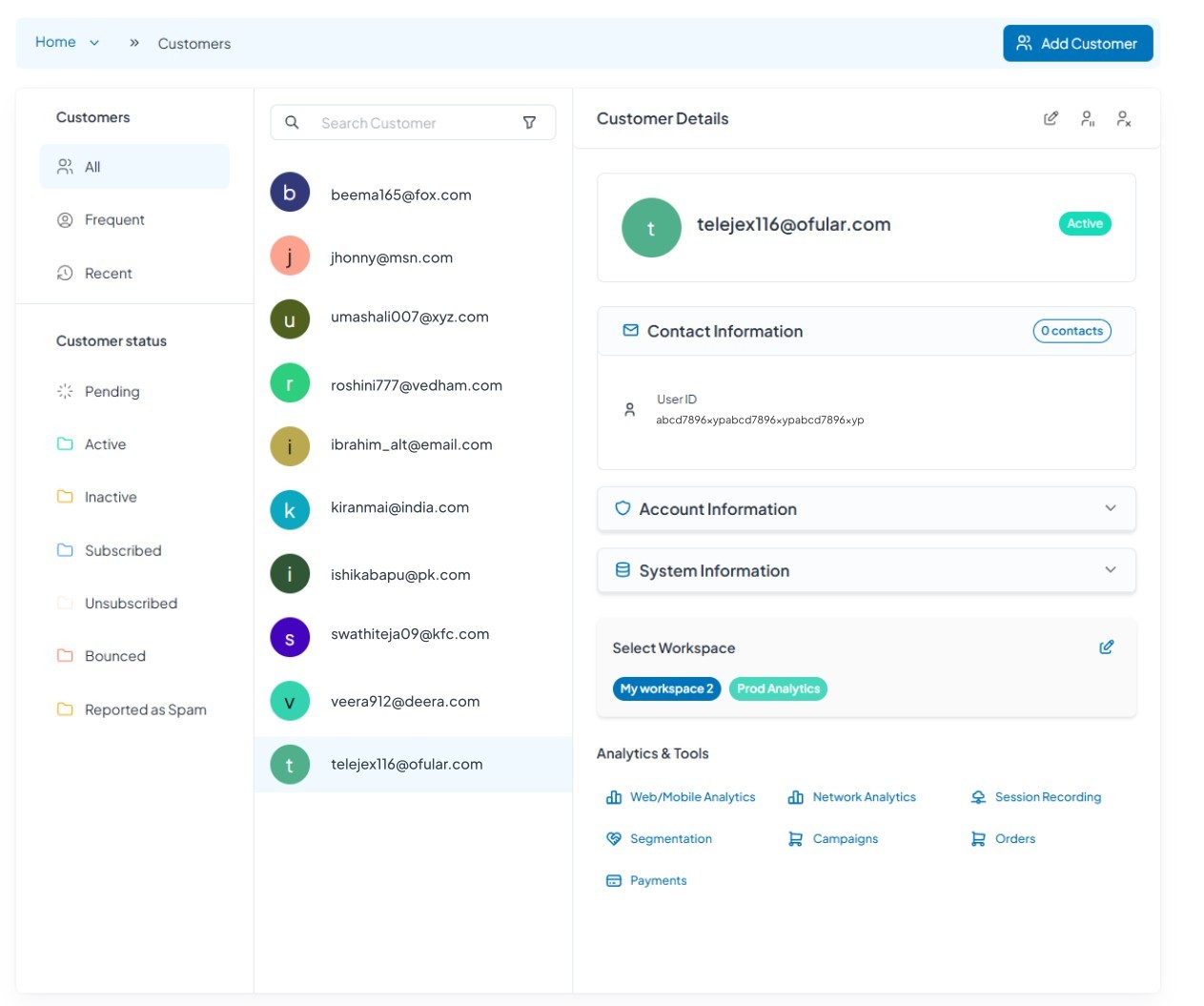Click the 0 contacts badge

pyautogui.click(x=1071, y=331)
